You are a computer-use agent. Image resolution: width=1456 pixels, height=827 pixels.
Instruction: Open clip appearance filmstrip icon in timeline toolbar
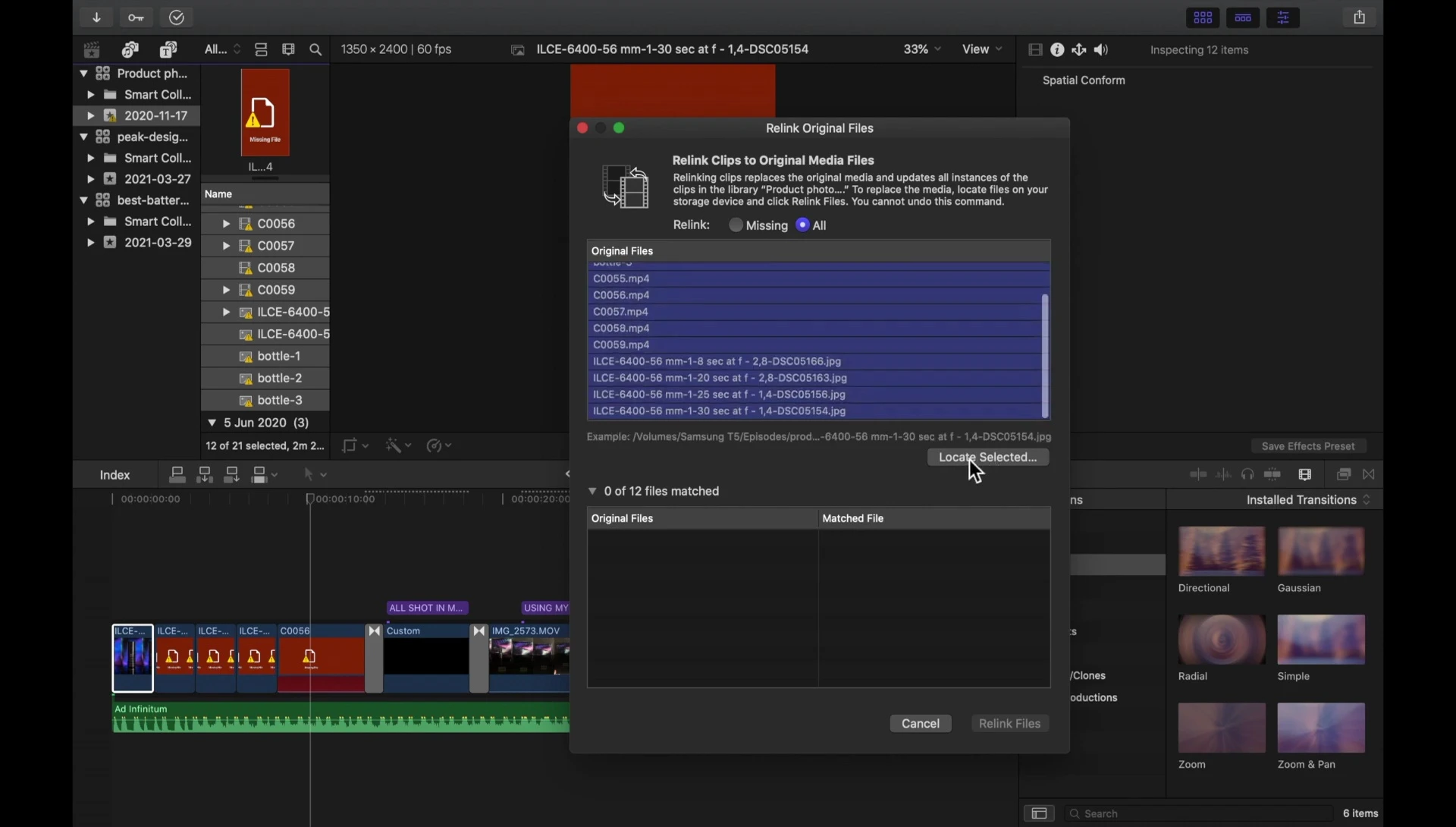(x=1306, y=476)
